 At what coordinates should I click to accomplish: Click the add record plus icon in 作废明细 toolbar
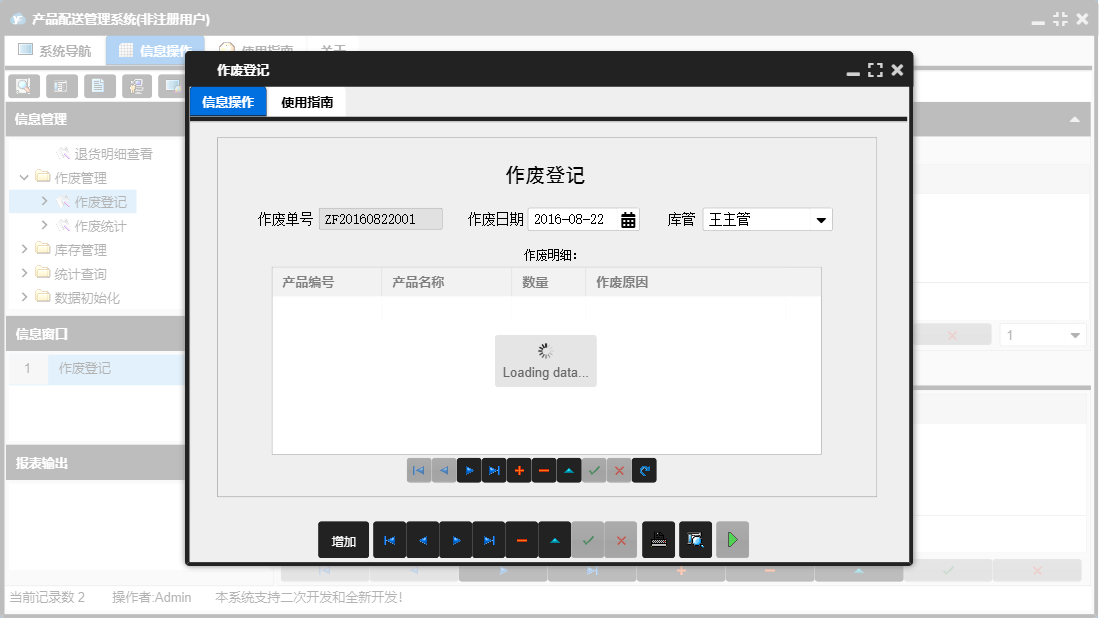519,470
